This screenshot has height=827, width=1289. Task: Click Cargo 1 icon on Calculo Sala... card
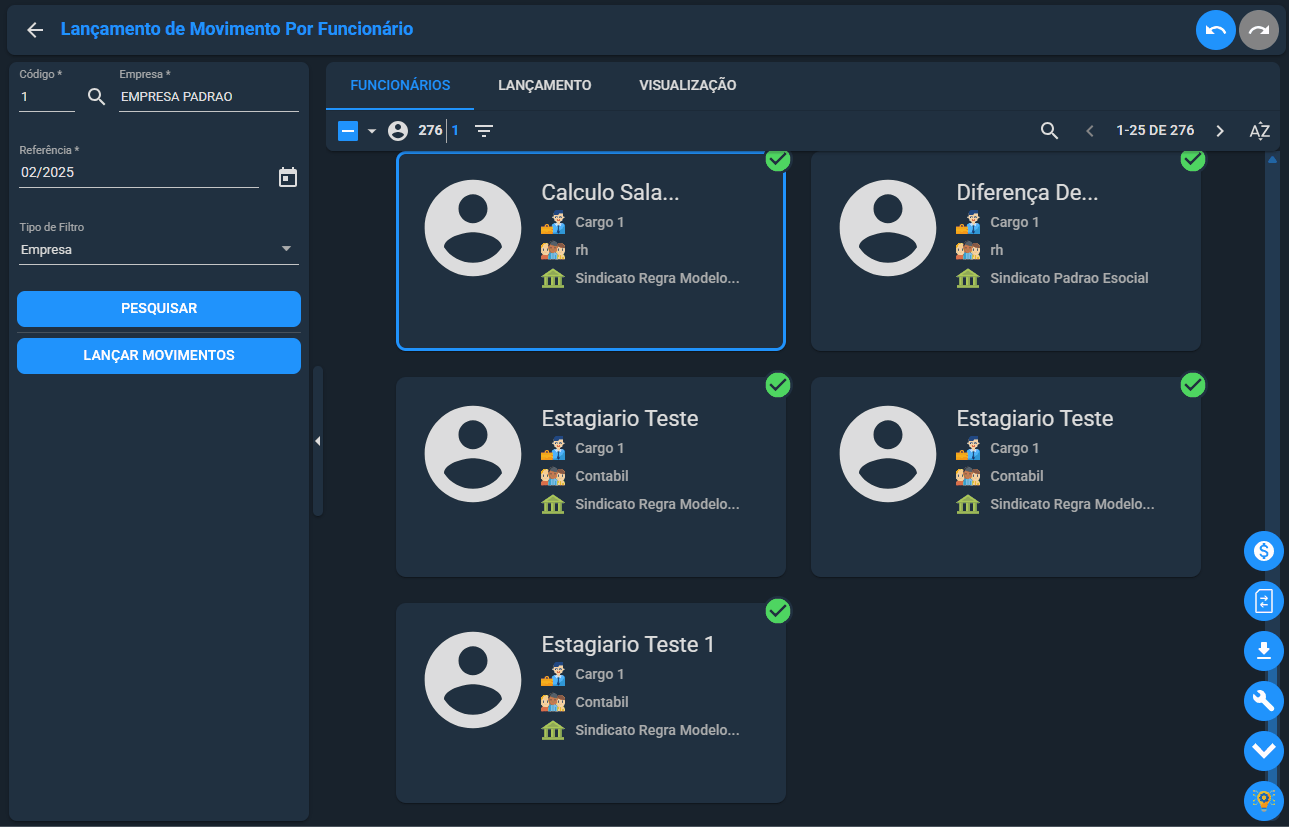pyautogui.click(x=553, y=222)
